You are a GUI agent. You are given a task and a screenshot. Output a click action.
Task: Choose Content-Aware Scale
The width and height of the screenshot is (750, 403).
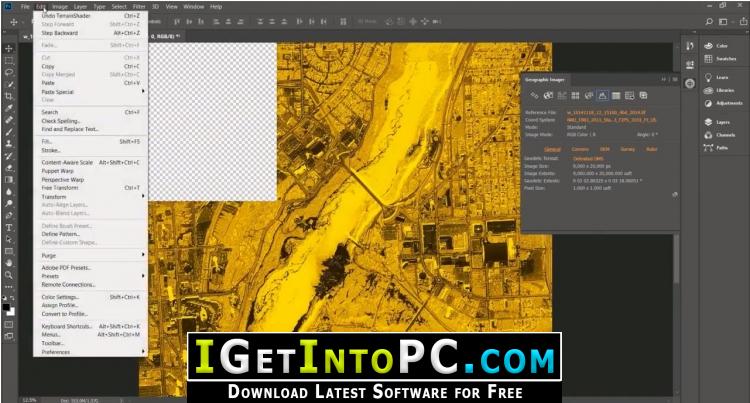coord(91,163)
